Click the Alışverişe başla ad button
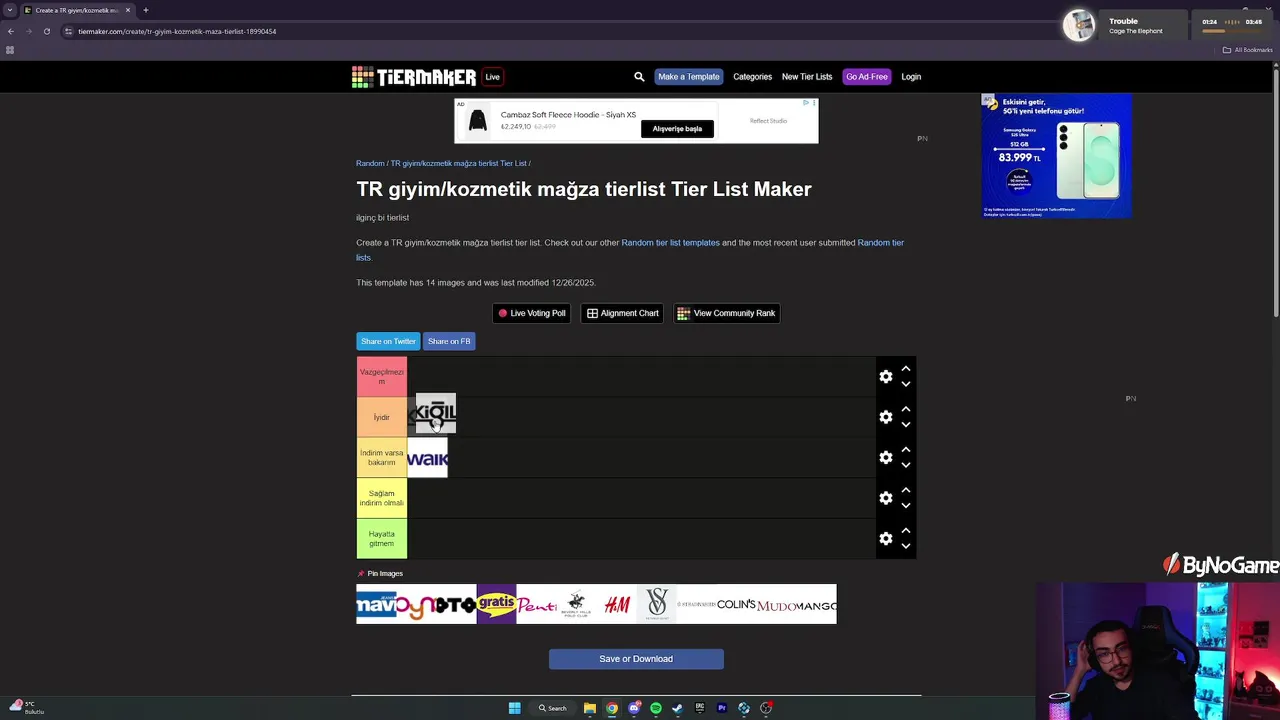 677,129
